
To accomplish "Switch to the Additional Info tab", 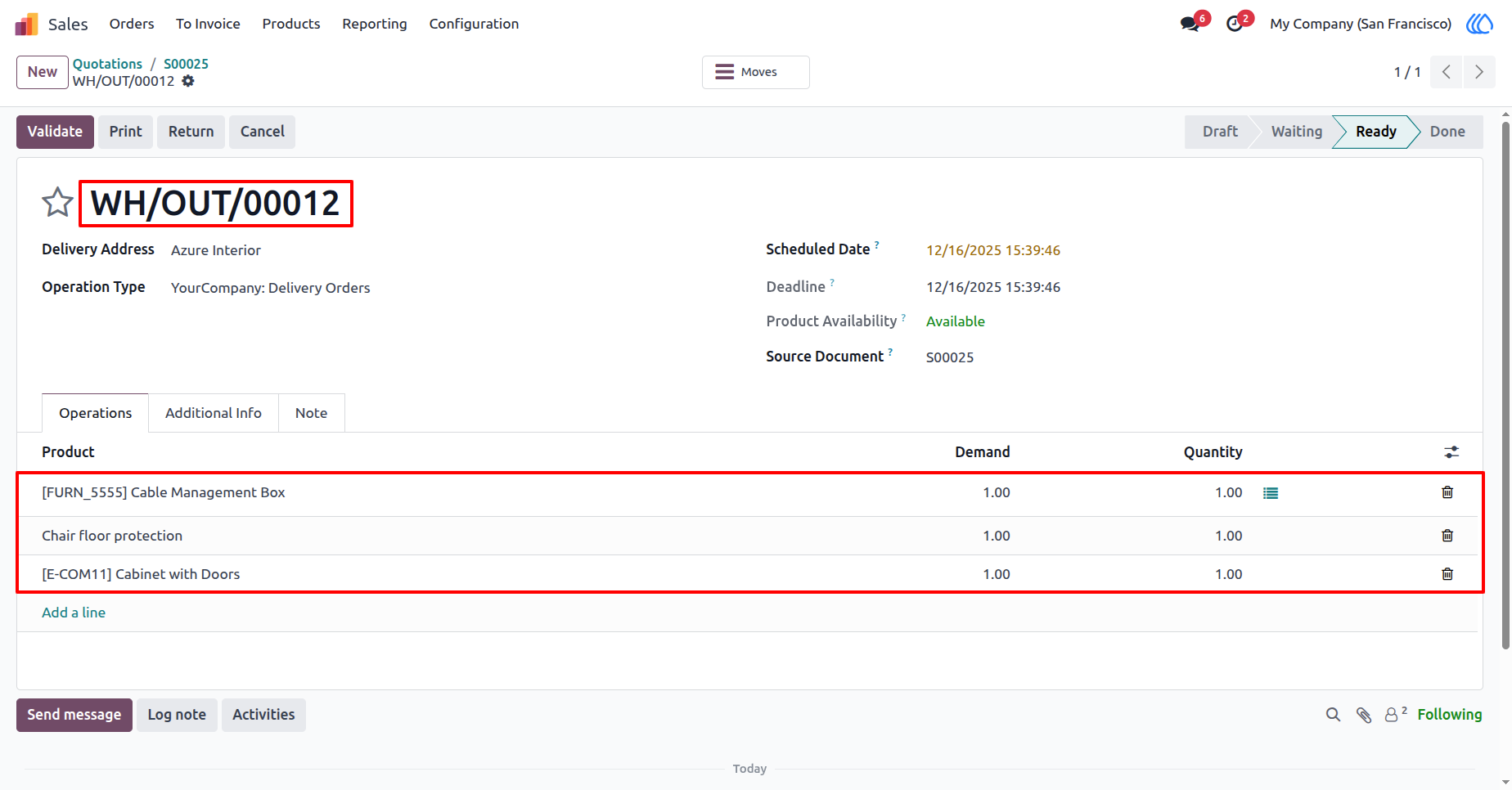I will click(214, 413).
